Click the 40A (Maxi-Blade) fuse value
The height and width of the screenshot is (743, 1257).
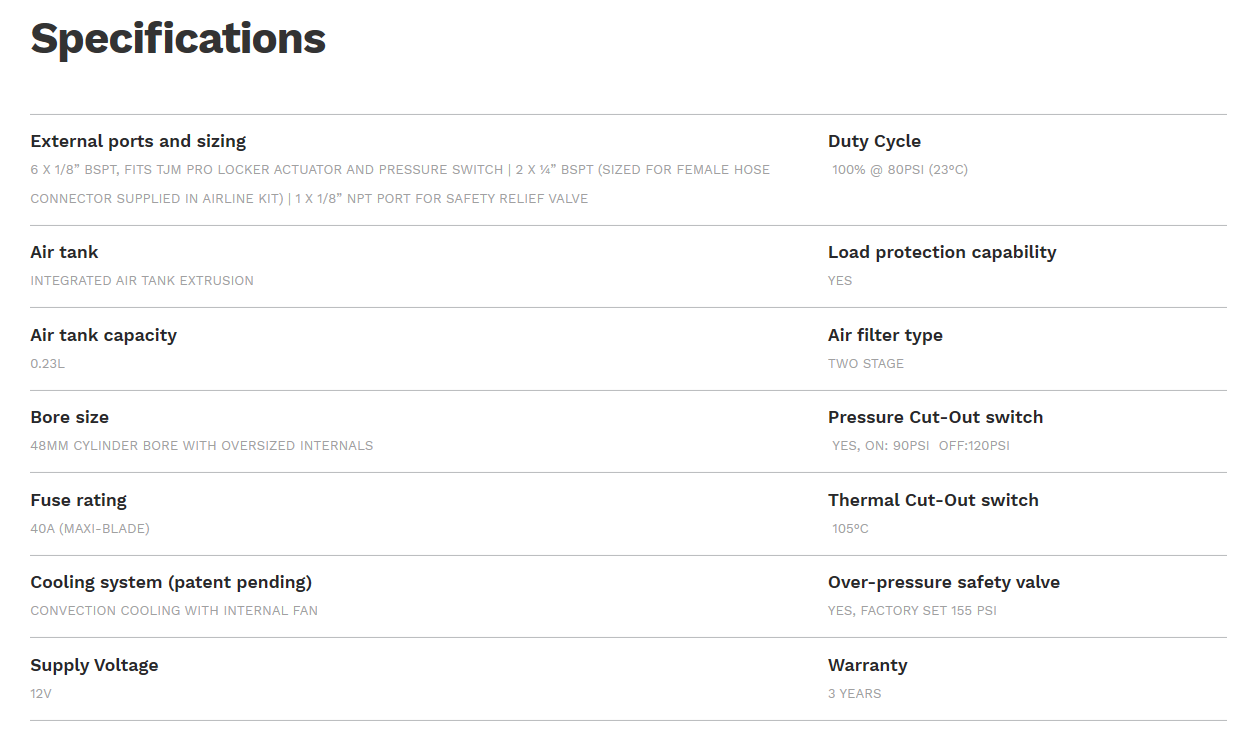tap(90, 529)
